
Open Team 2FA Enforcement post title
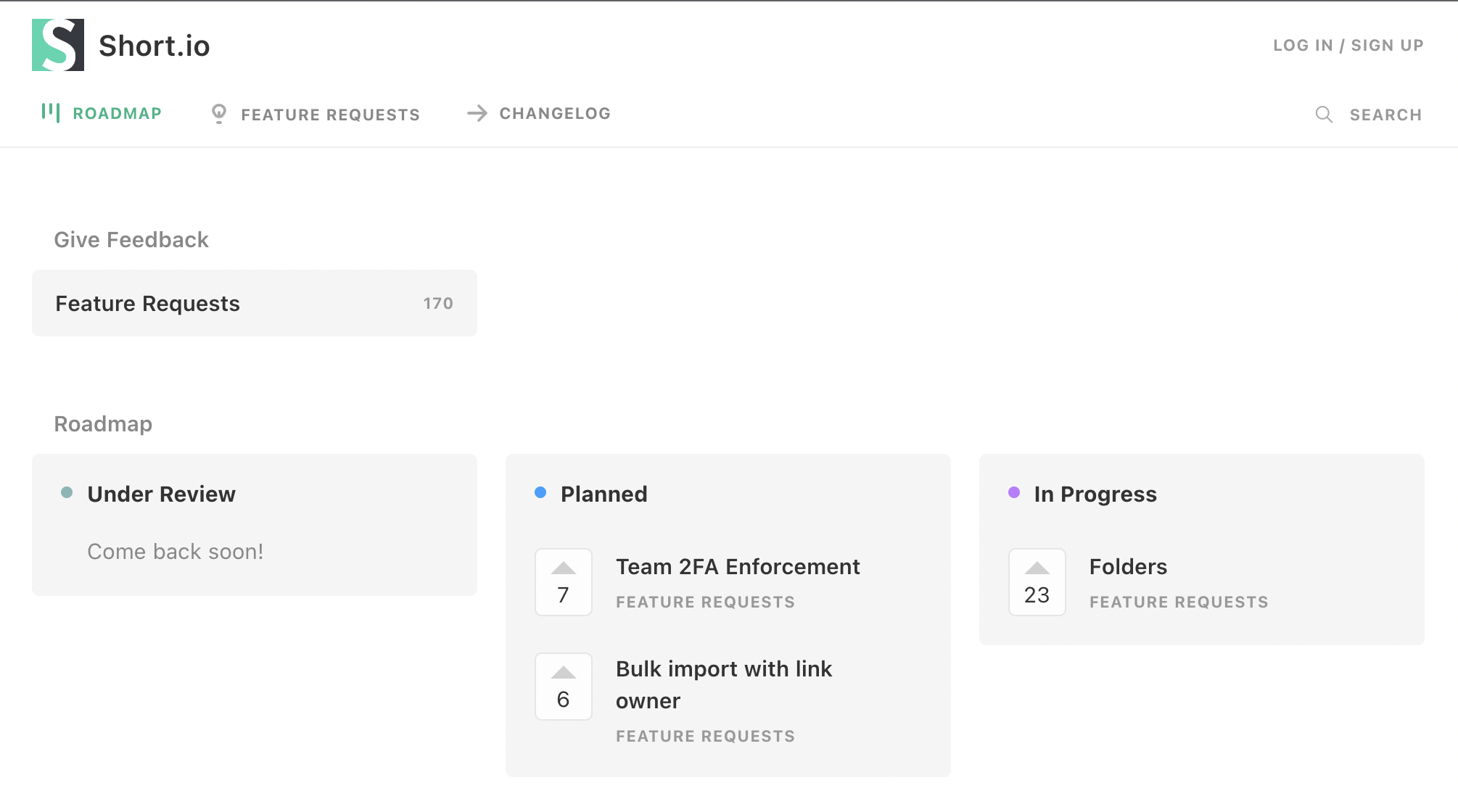(737, 566)
